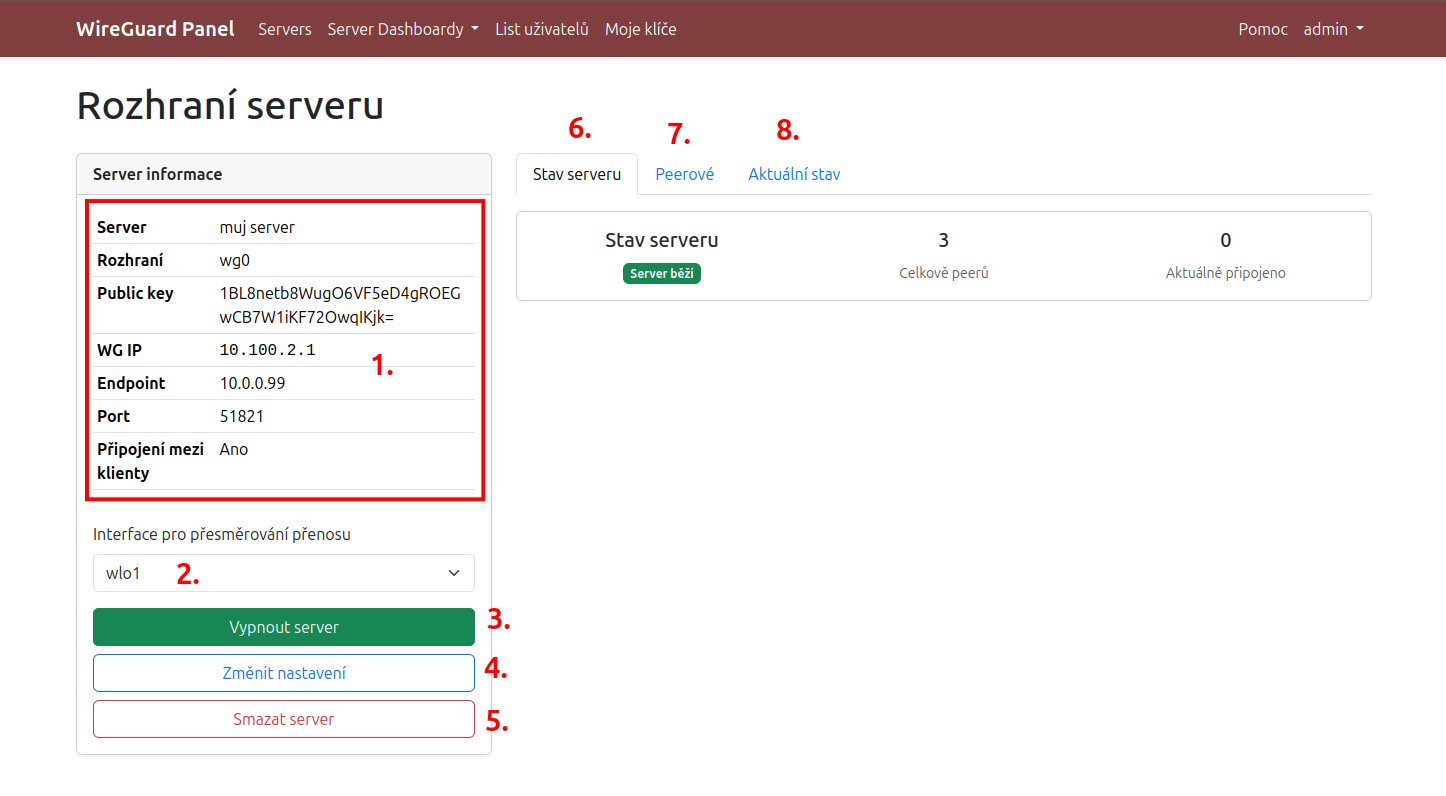Click the WG IP value 10.100.2.1
This screenshot has height=796, width=1446.
267,350
